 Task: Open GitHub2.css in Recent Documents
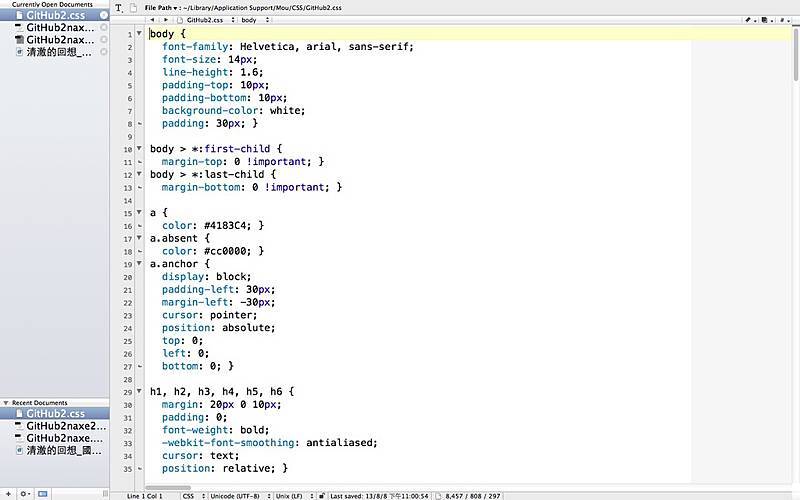point(55,414)
